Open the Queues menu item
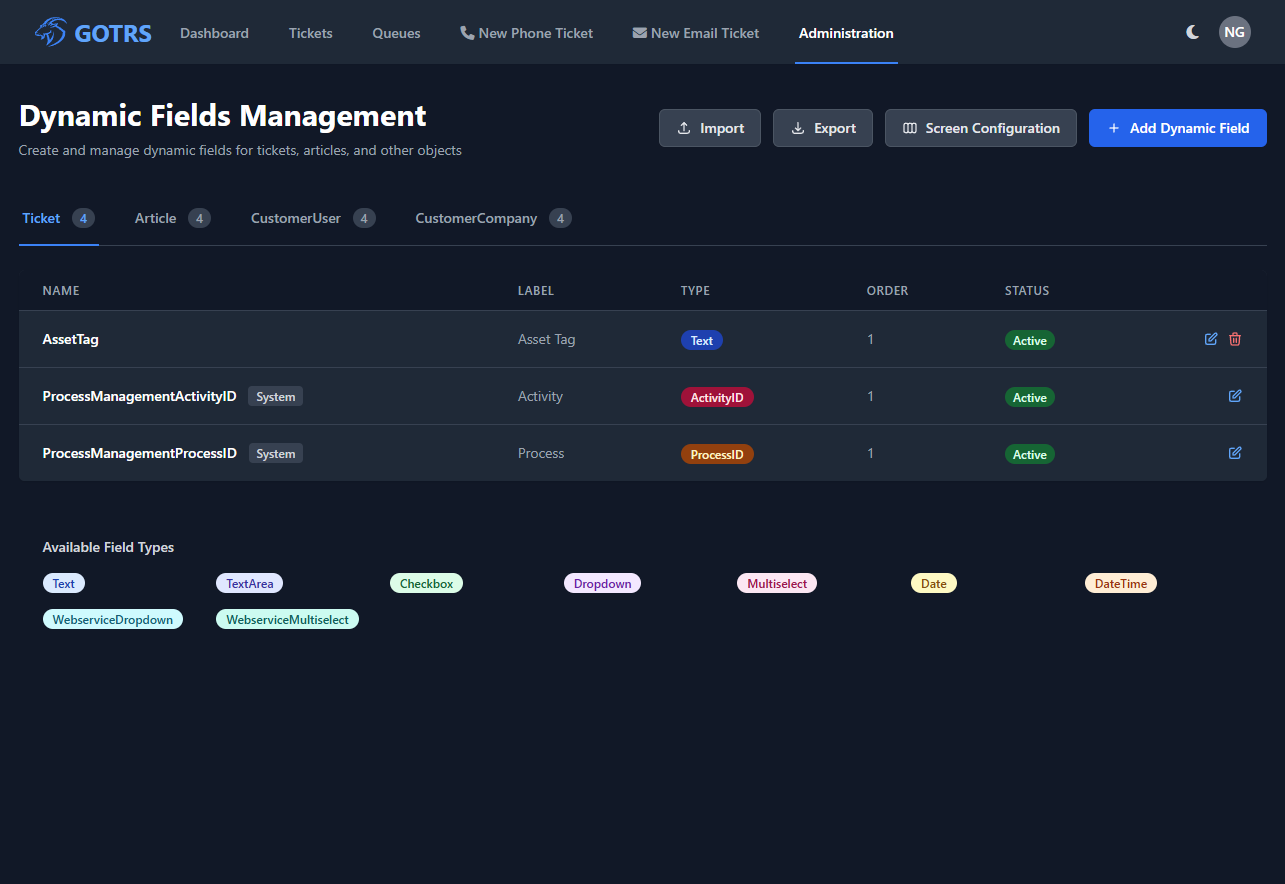 (396, 33)
